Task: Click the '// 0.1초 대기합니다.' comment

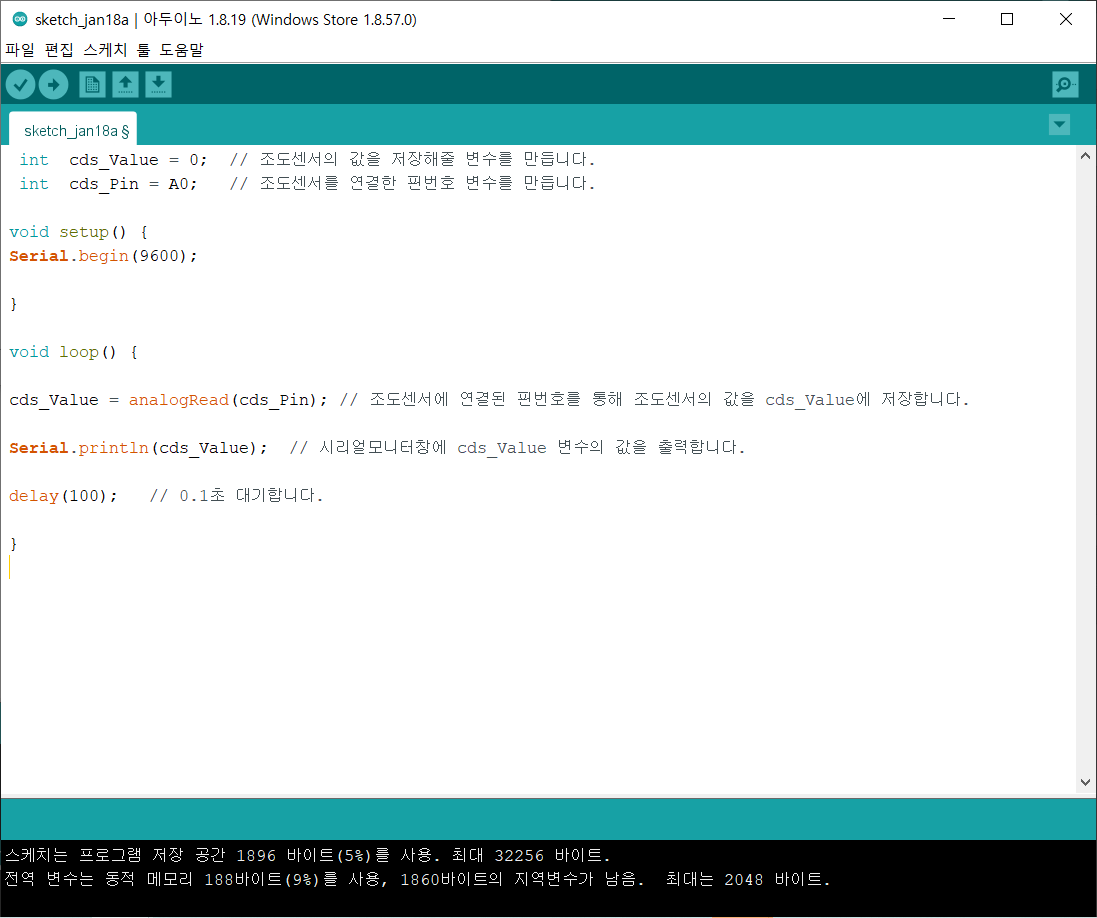Action: [236, 495]
